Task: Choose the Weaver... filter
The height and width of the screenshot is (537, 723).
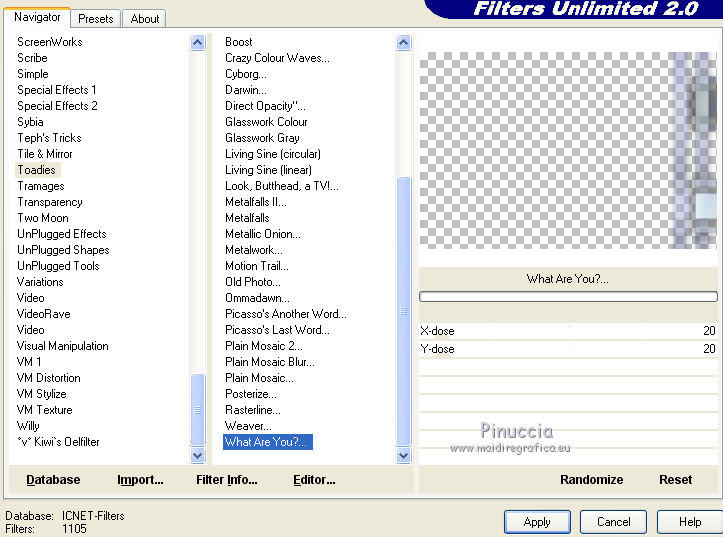Action: (x=248, y=426)
